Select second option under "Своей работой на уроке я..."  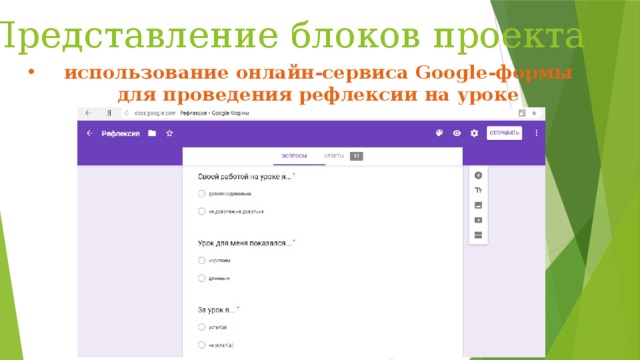pyautogui.click(x=201, y=211)
